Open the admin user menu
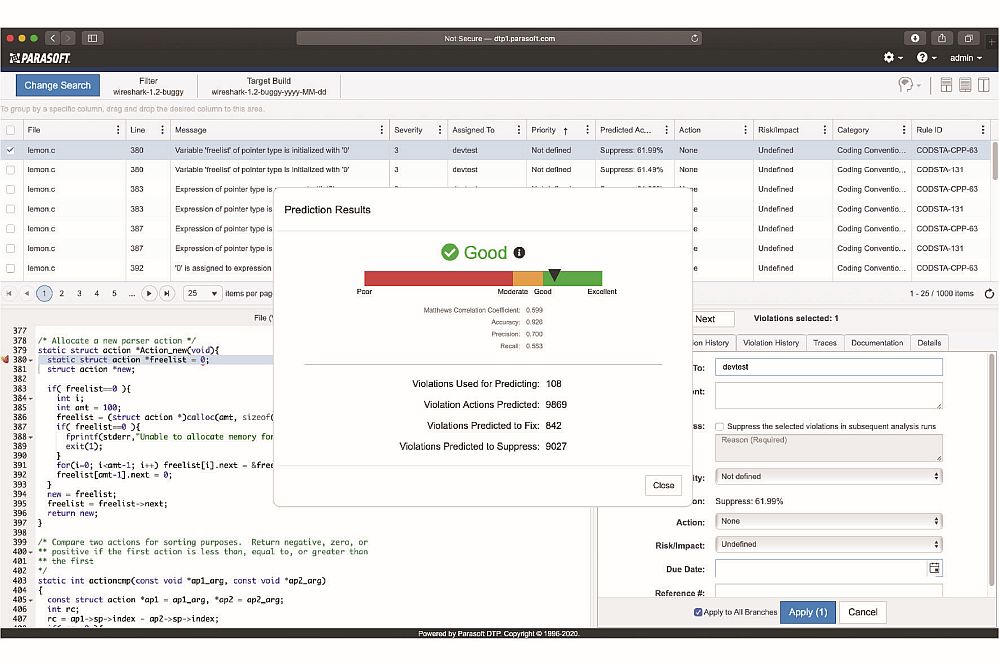Viewport: 999px width, 666px height. tap(965, 58)
